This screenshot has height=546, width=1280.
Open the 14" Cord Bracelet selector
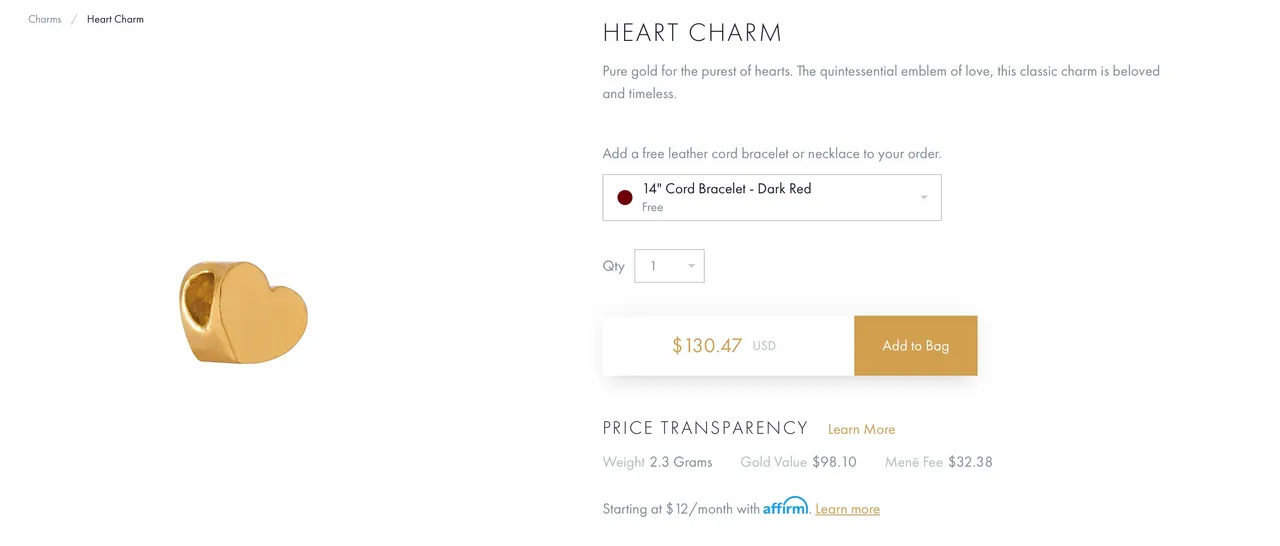(772, 197)
